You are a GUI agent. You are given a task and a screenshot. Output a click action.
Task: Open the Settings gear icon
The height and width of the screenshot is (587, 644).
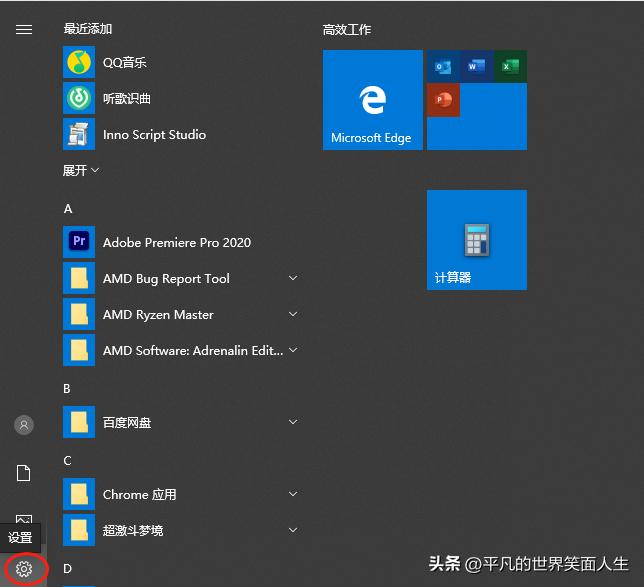click(24, 569)
